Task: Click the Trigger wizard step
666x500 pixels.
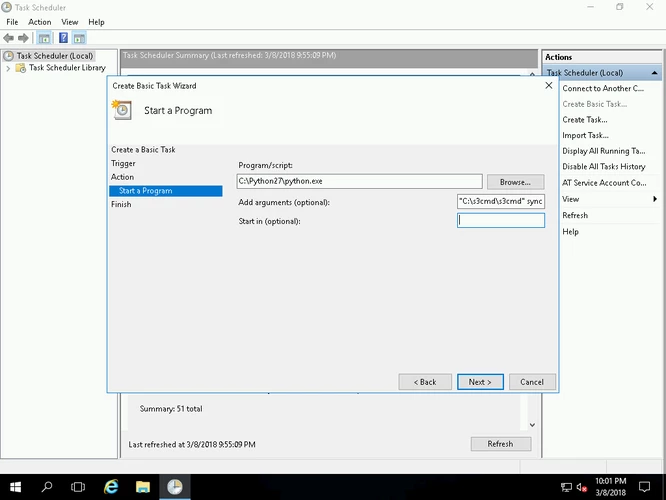Action: [123, 164]
